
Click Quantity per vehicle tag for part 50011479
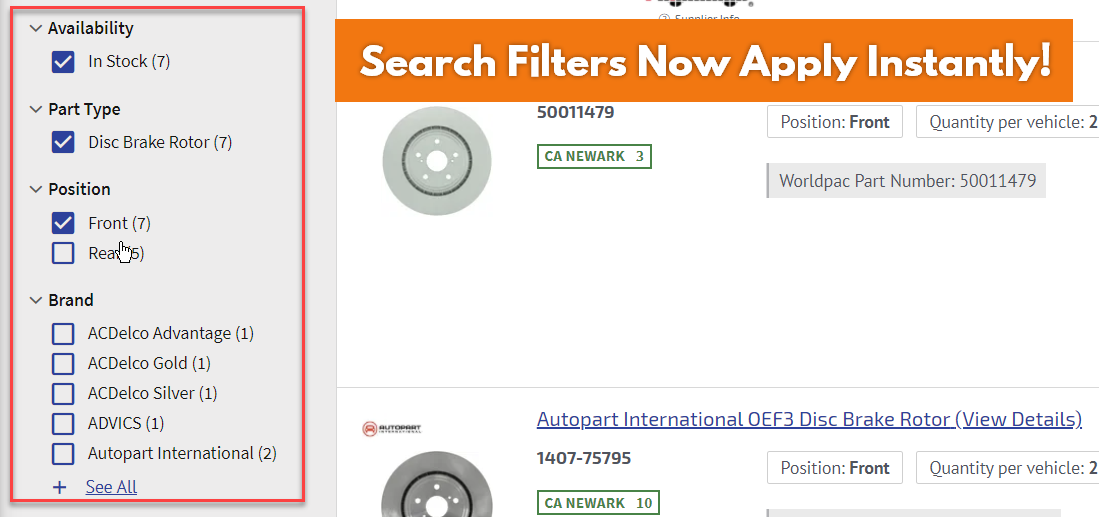1007,122
